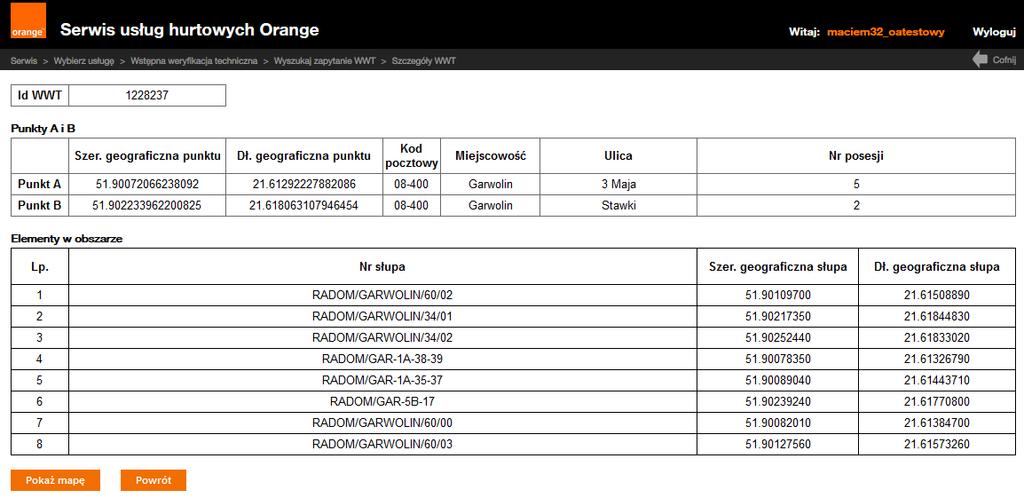1024x498 pixels.
Task: Click Garwolin in Punkt A row
Action: 490,184
